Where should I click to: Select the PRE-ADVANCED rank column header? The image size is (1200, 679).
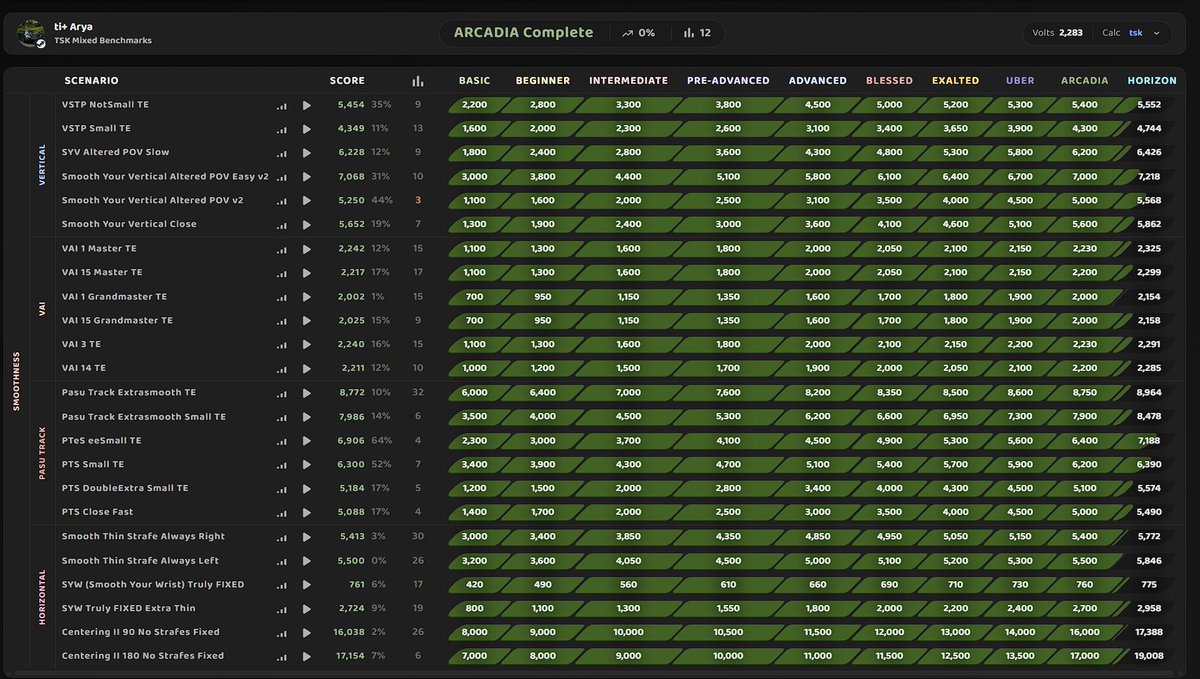click(728, 81)
